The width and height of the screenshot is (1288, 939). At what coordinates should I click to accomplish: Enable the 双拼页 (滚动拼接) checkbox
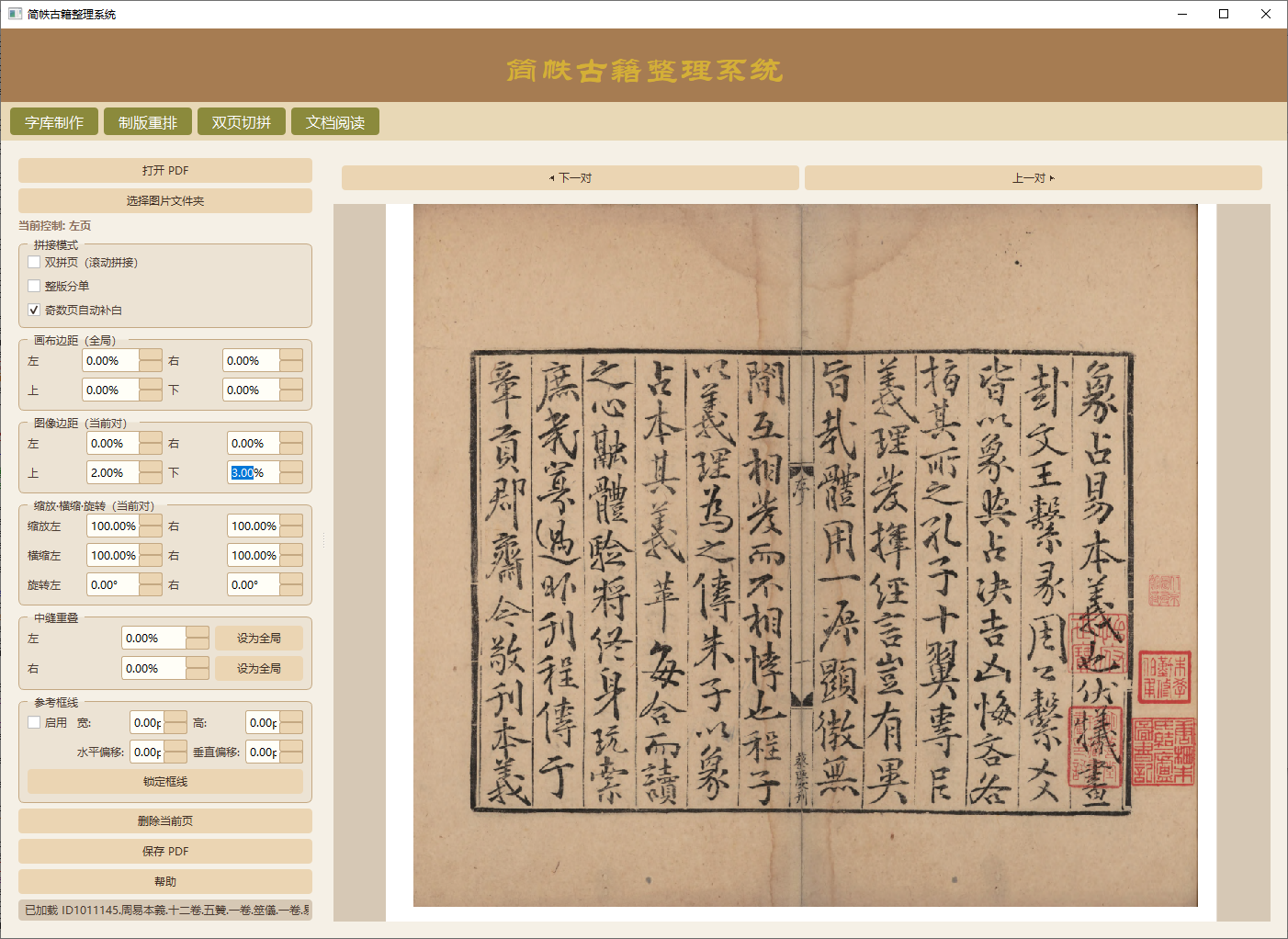pyautogui.click(x=34, y=263)
